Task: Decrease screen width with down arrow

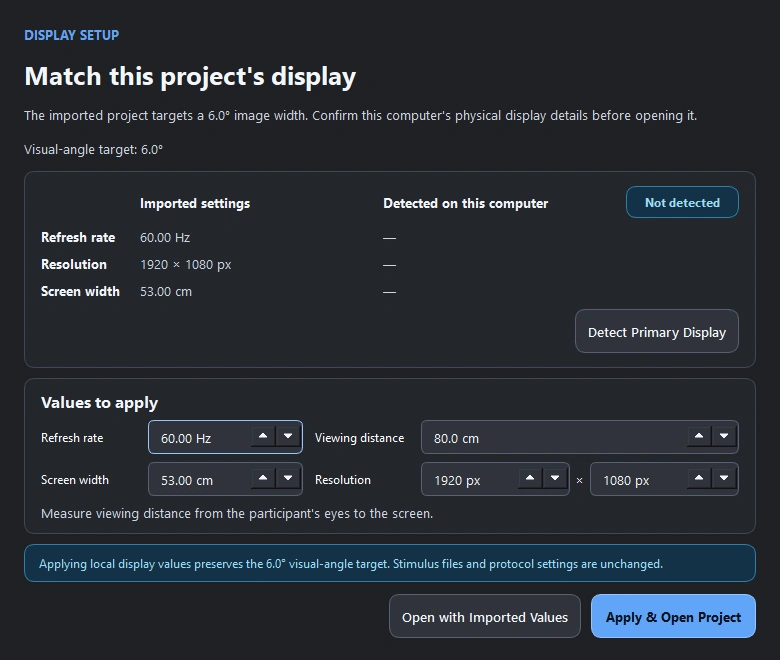Action: 288,478
